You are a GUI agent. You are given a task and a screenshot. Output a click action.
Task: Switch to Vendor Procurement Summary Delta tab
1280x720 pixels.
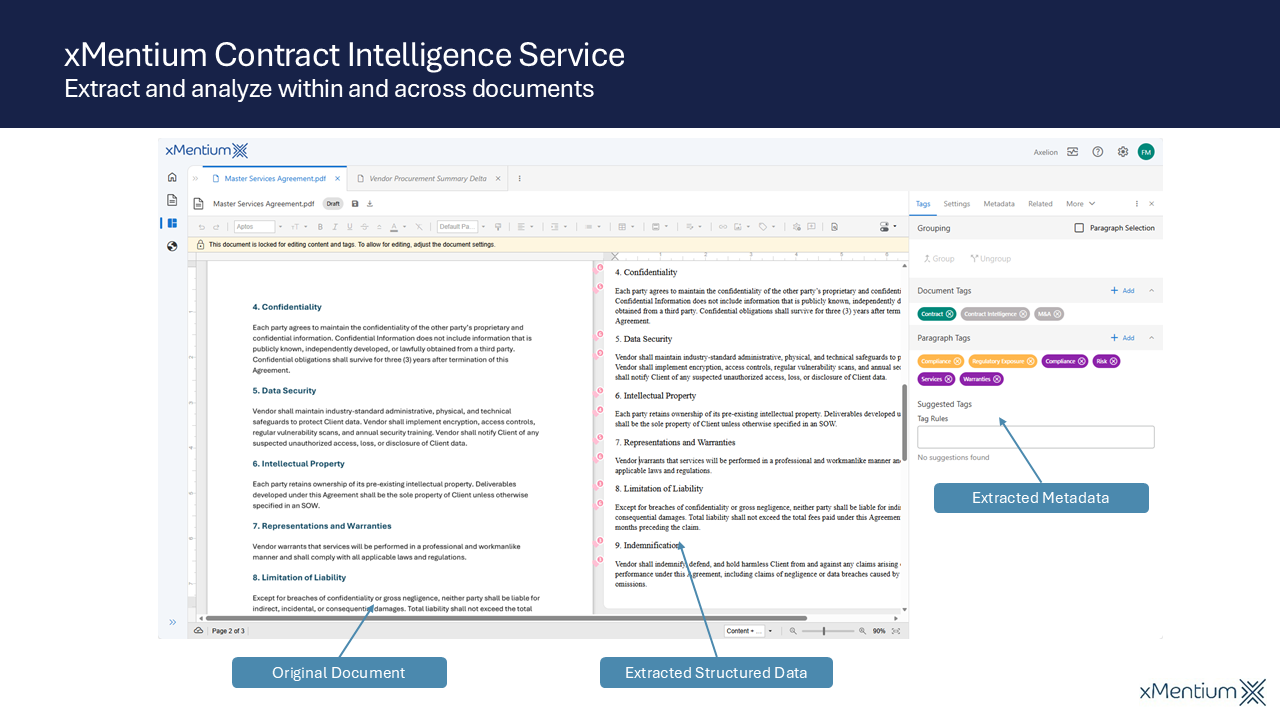click(x=428, y=179)
